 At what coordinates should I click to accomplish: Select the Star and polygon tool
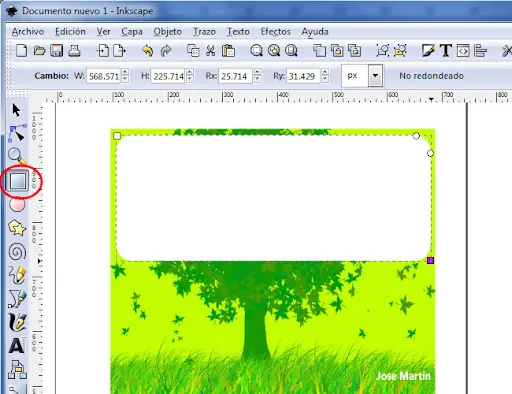tap(17, 228)
